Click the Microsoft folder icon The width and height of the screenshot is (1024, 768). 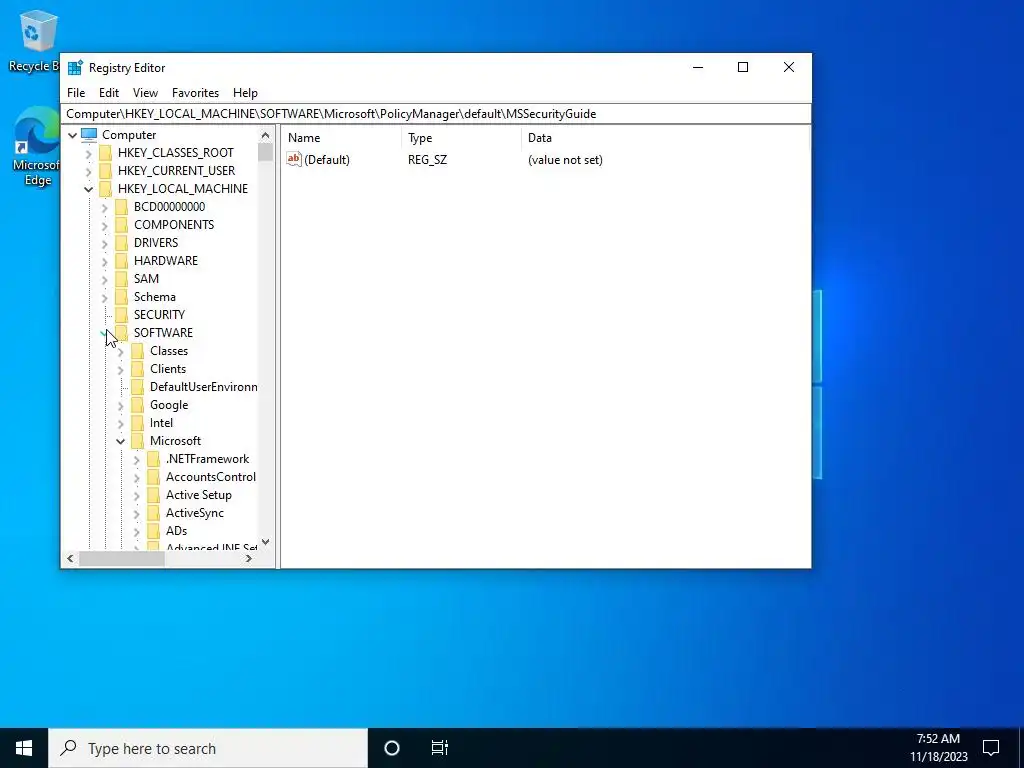[137, 441]
